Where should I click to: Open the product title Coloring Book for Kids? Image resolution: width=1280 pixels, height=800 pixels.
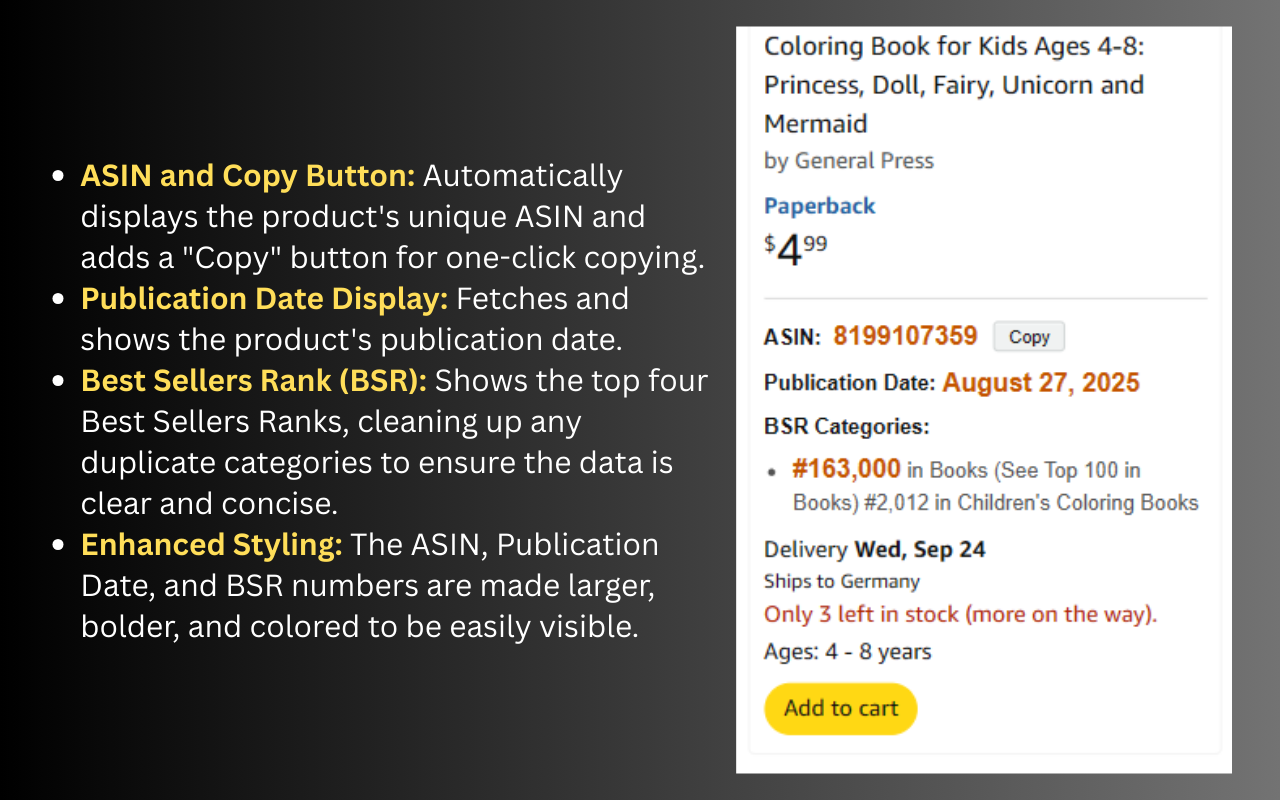pyautogui.click(x=954, y=84)
